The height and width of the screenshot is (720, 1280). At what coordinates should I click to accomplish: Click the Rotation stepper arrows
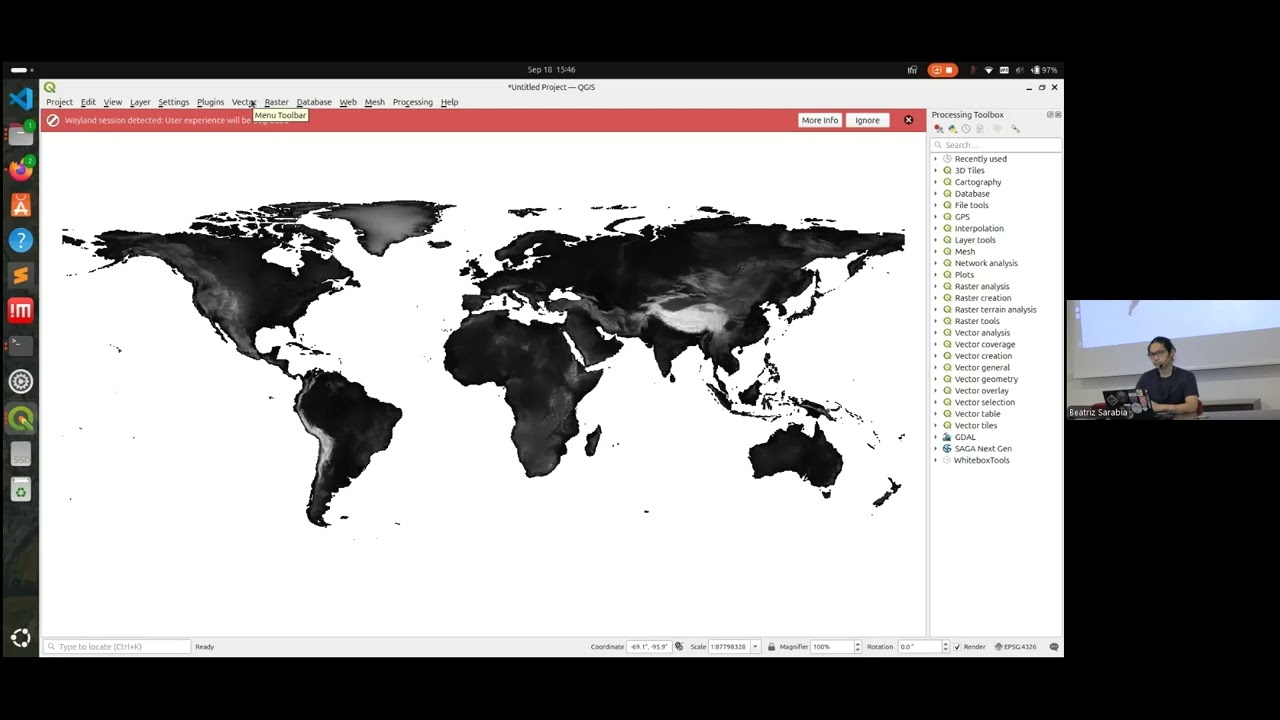tap(945, 647)
